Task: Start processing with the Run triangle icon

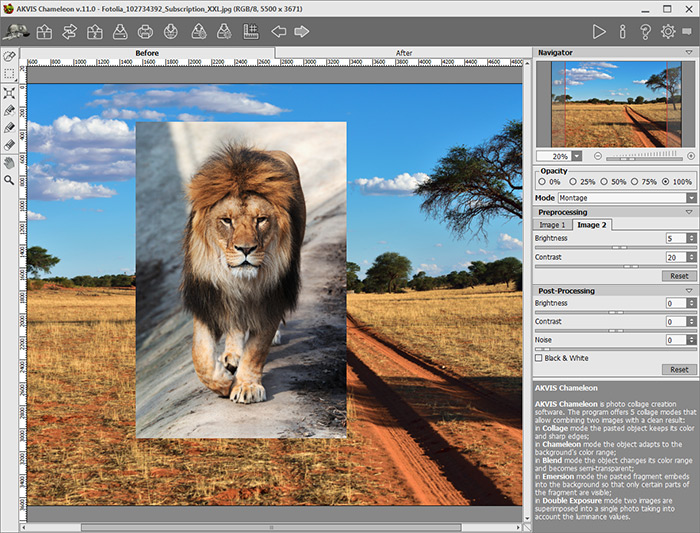Action: 599,32
